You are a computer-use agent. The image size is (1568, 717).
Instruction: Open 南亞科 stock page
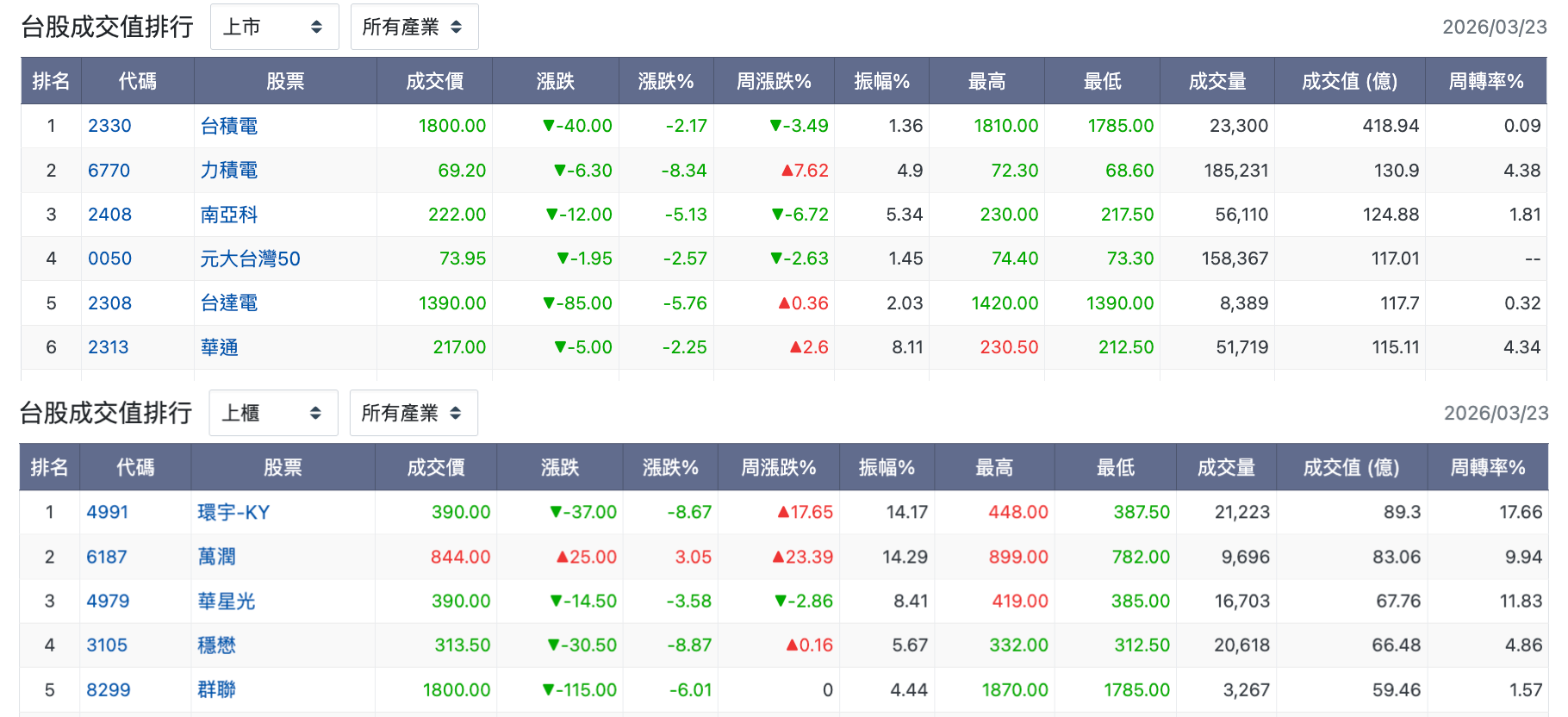[229, 215]
